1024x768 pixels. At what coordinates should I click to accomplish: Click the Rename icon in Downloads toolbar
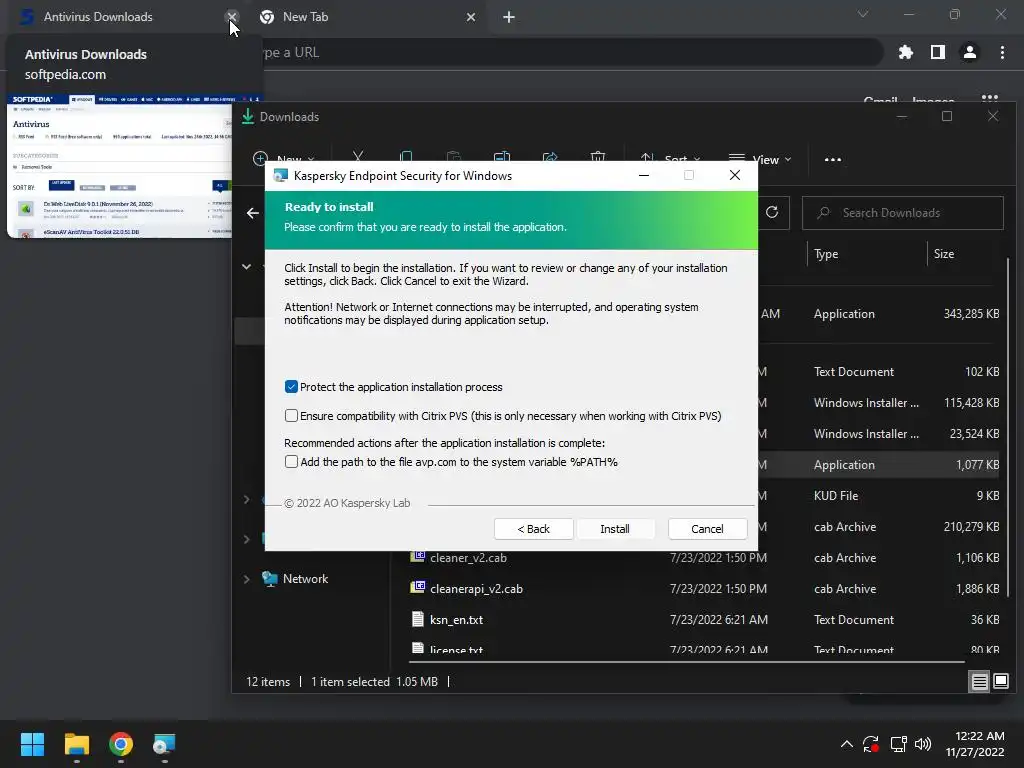coord(502,157)
